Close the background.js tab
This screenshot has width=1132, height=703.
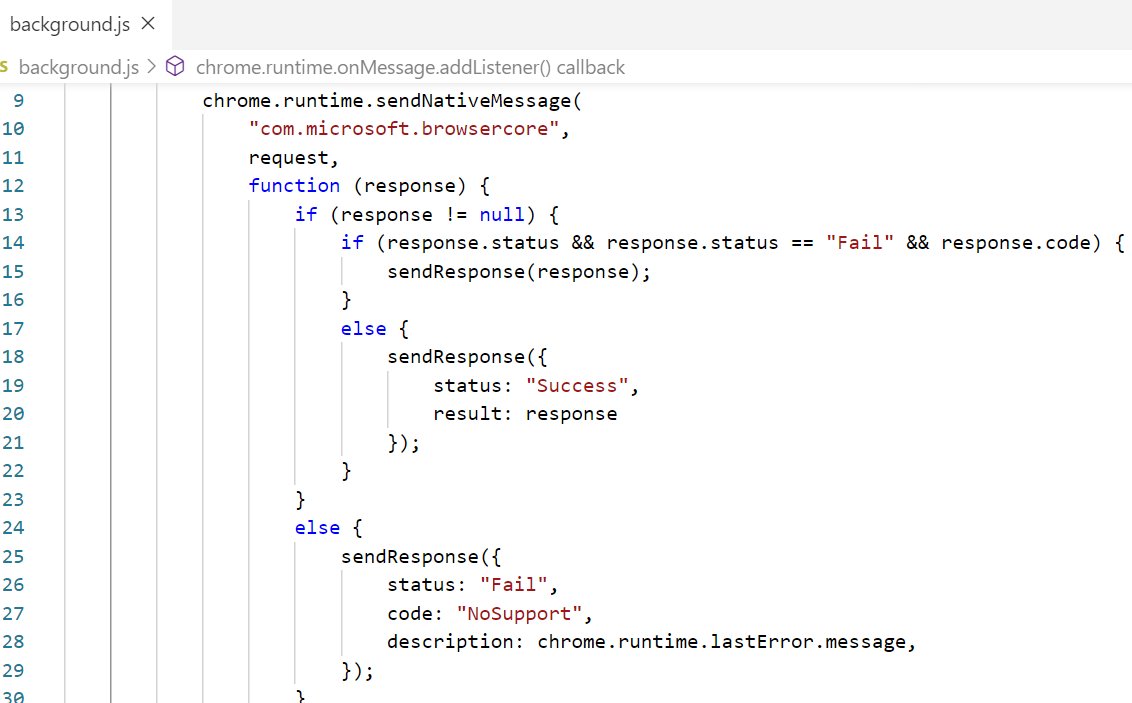[146, 23]
